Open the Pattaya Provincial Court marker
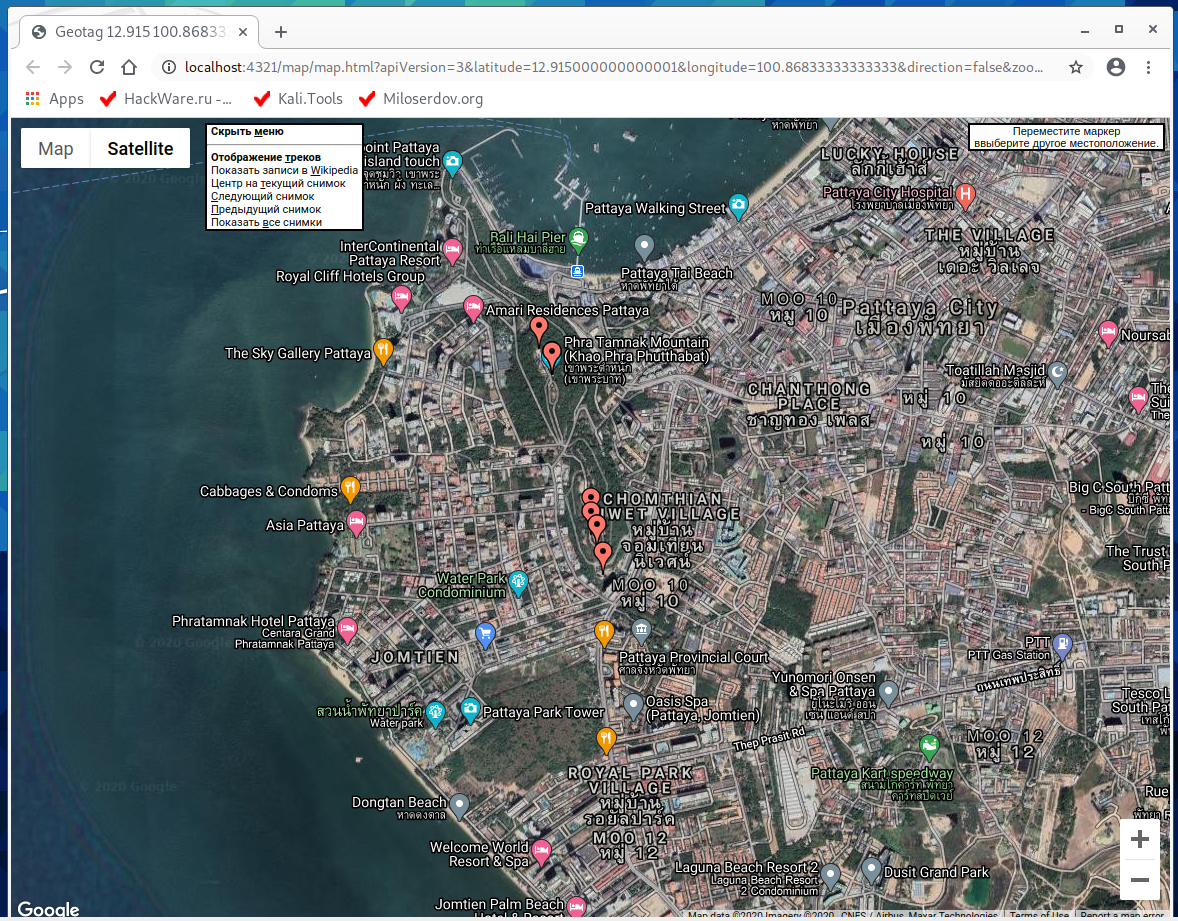1178x921 pixels. [x=641, y=630]
